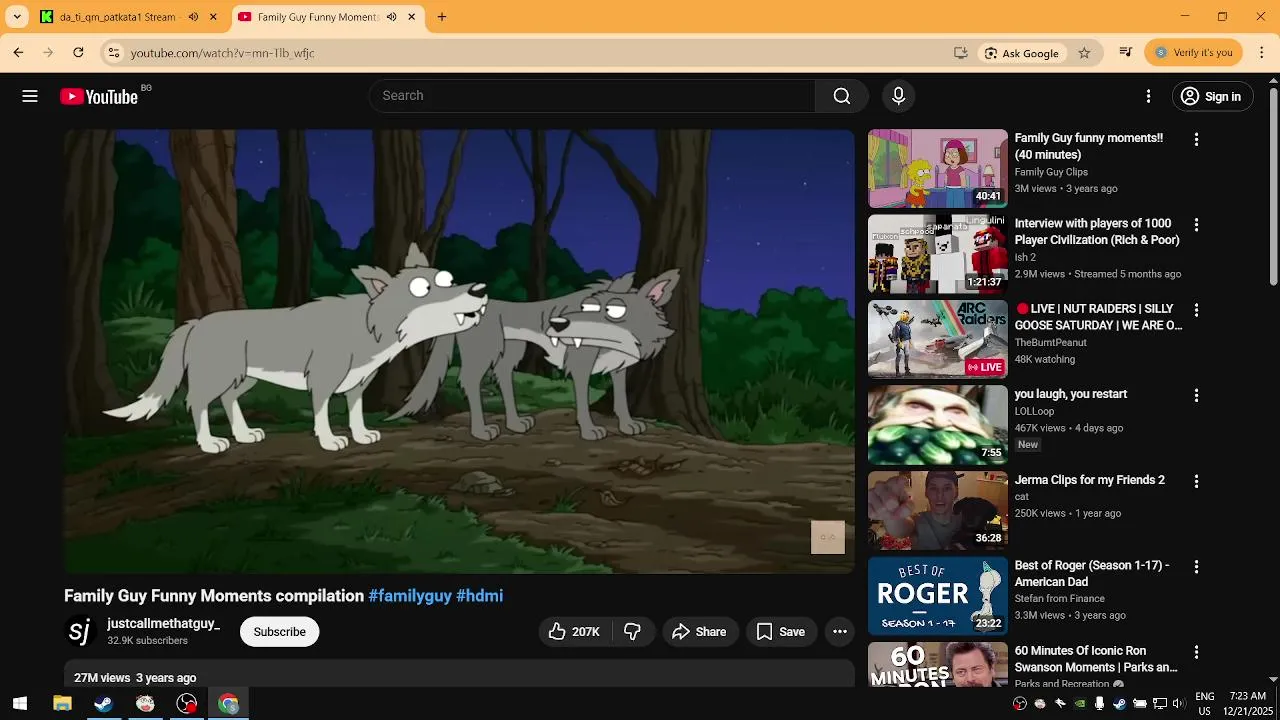
Task: Like the video with thumbs up
Action: [x=574, y=632]
